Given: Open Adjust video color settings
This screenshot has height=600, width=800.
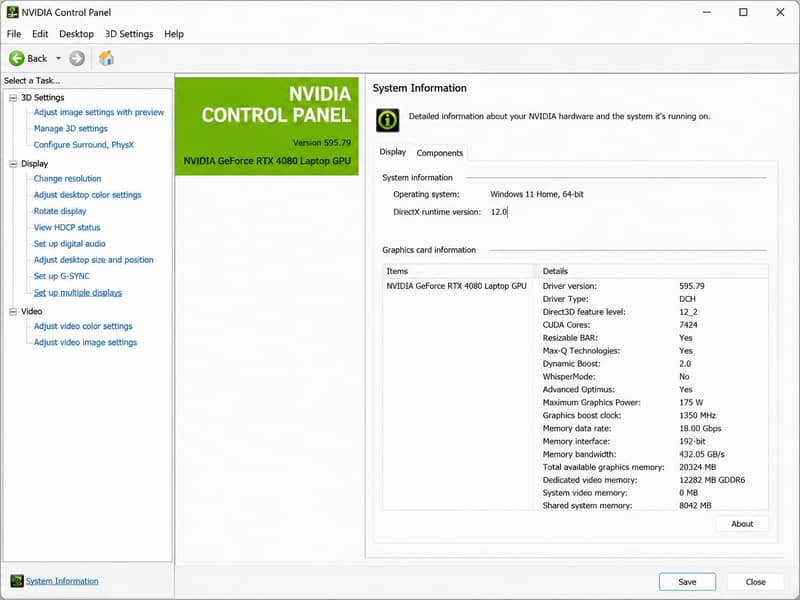Looking at the screenshot, I should [83, 326].
